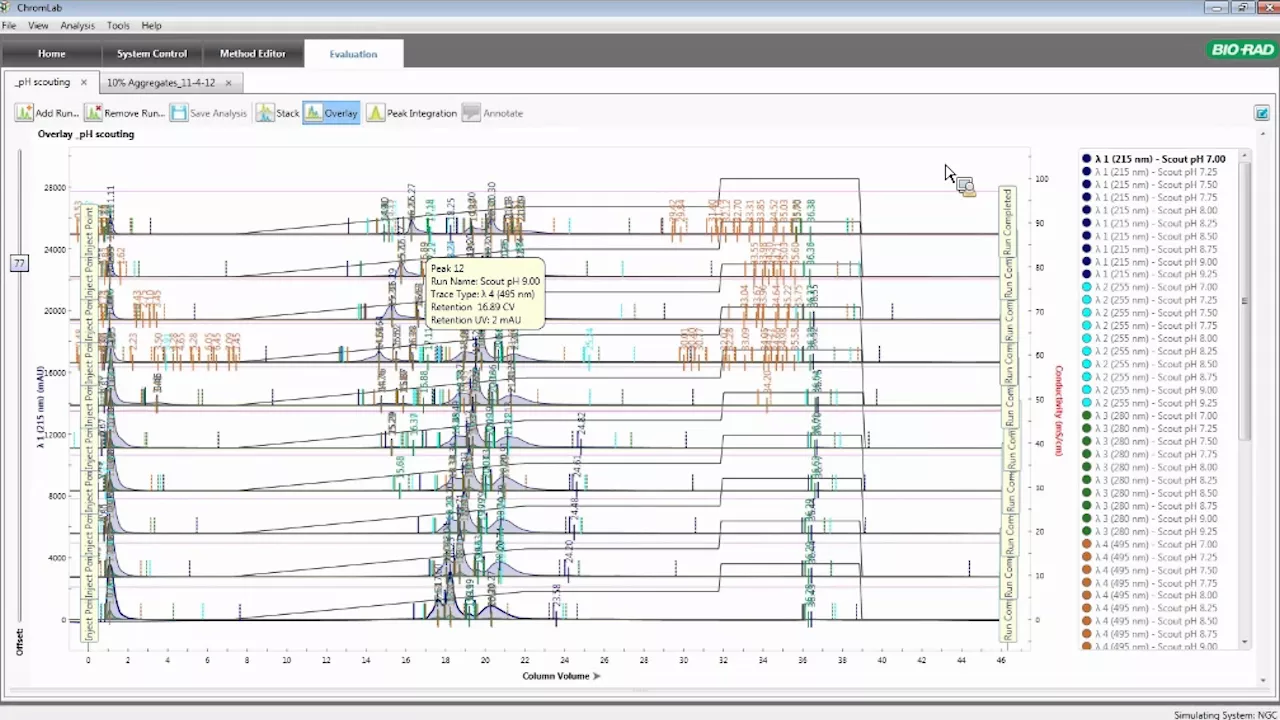This screenshot has height=720, width=1280.
Task: Click green swatch for λ 3 Scout pH 7.50
Action: (x=1087, y=441)
